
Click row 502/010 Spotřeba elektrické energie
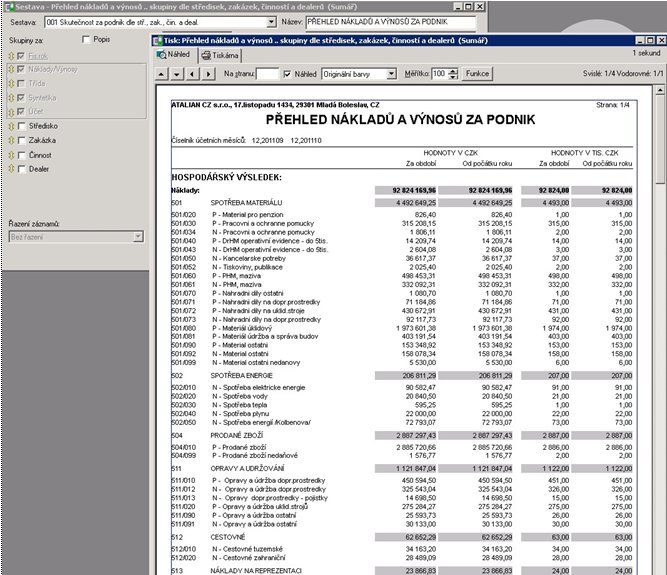click(x=402, y=388)
